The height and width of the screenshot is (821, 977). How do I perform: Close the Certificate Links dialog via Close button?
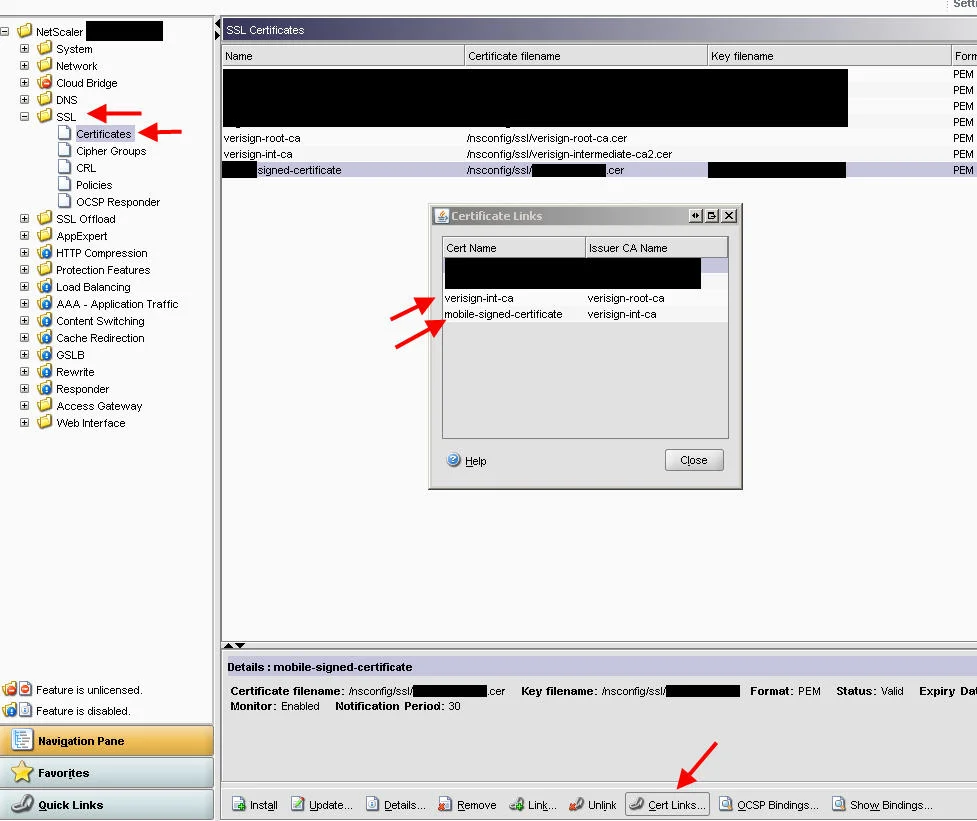point(693,460)
